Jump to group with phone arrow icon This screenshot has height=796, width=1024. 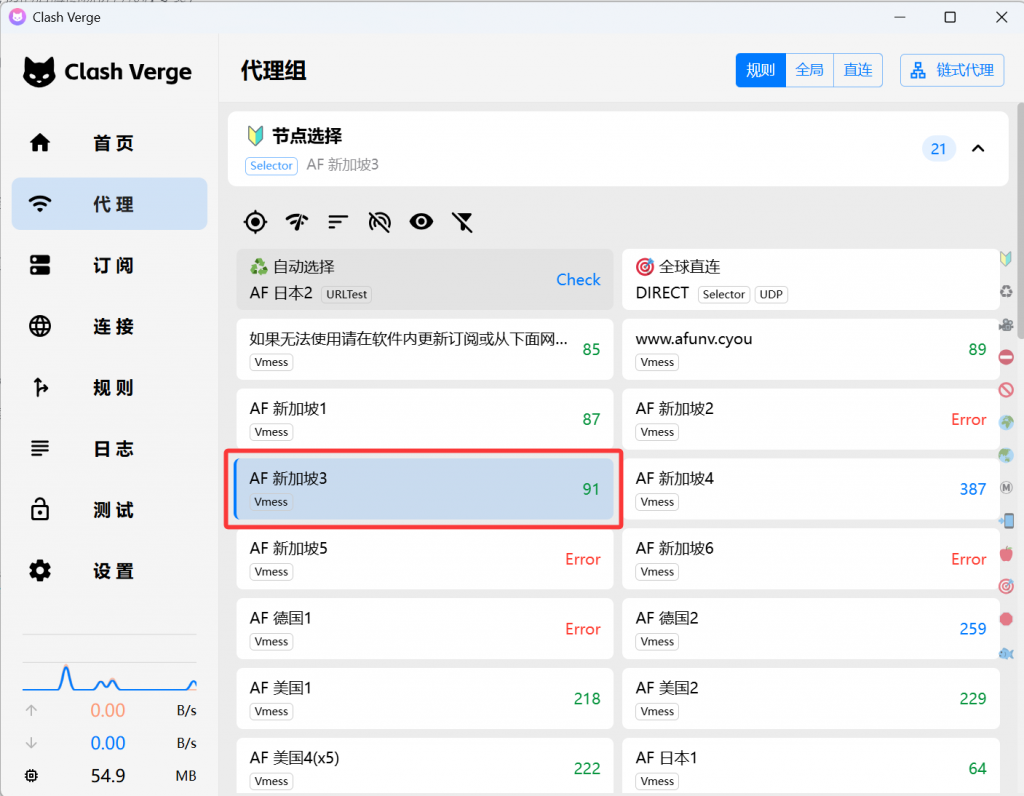[1006, 520]
